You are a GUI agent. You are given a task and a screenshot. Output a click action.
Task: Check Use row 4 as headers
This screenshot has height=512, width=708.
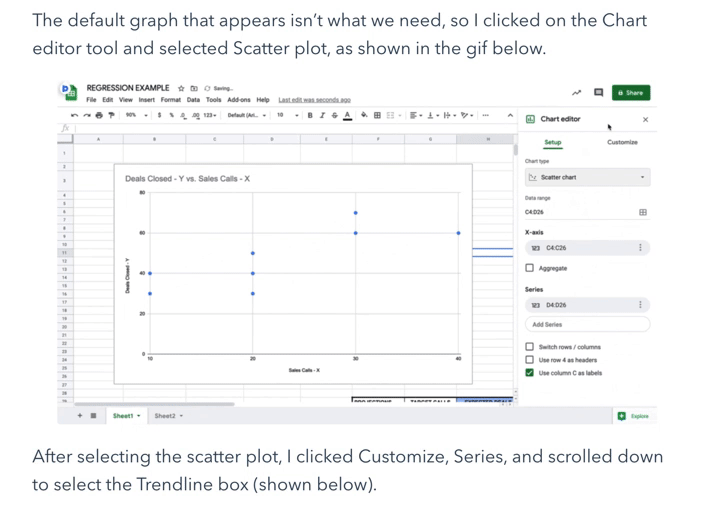[x=530, y=360]
